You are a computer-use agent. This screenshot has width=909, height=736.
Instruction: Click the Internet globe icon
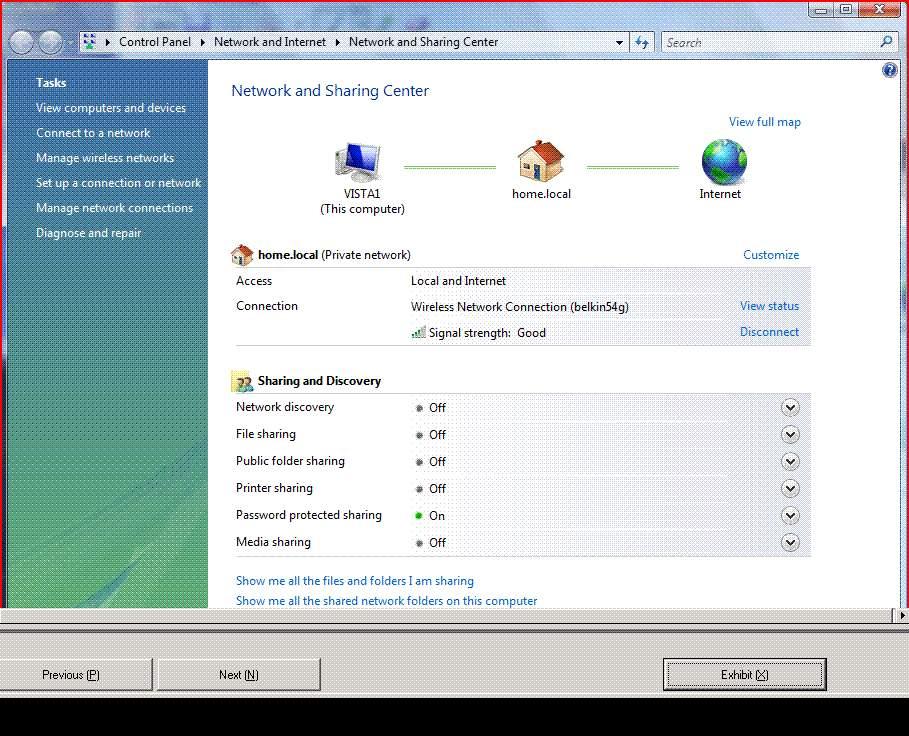point(724,162)
